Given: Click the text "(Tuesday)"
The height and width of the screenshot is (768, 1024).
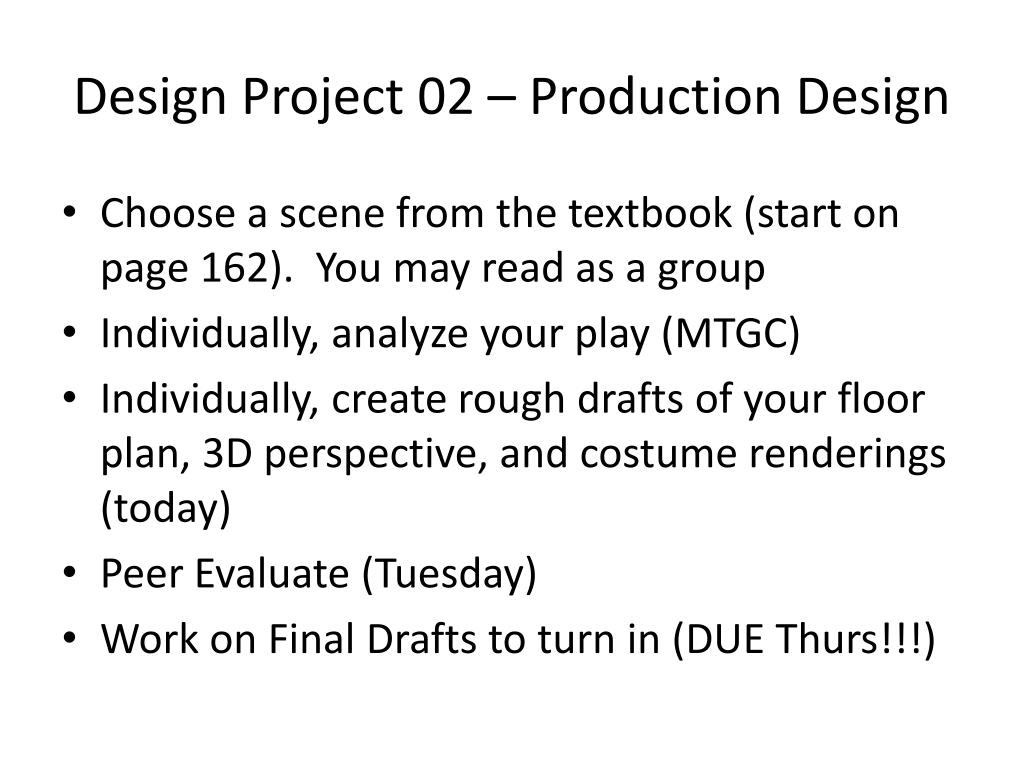Looking at the screenshot, I should click(x=449, y=575).
